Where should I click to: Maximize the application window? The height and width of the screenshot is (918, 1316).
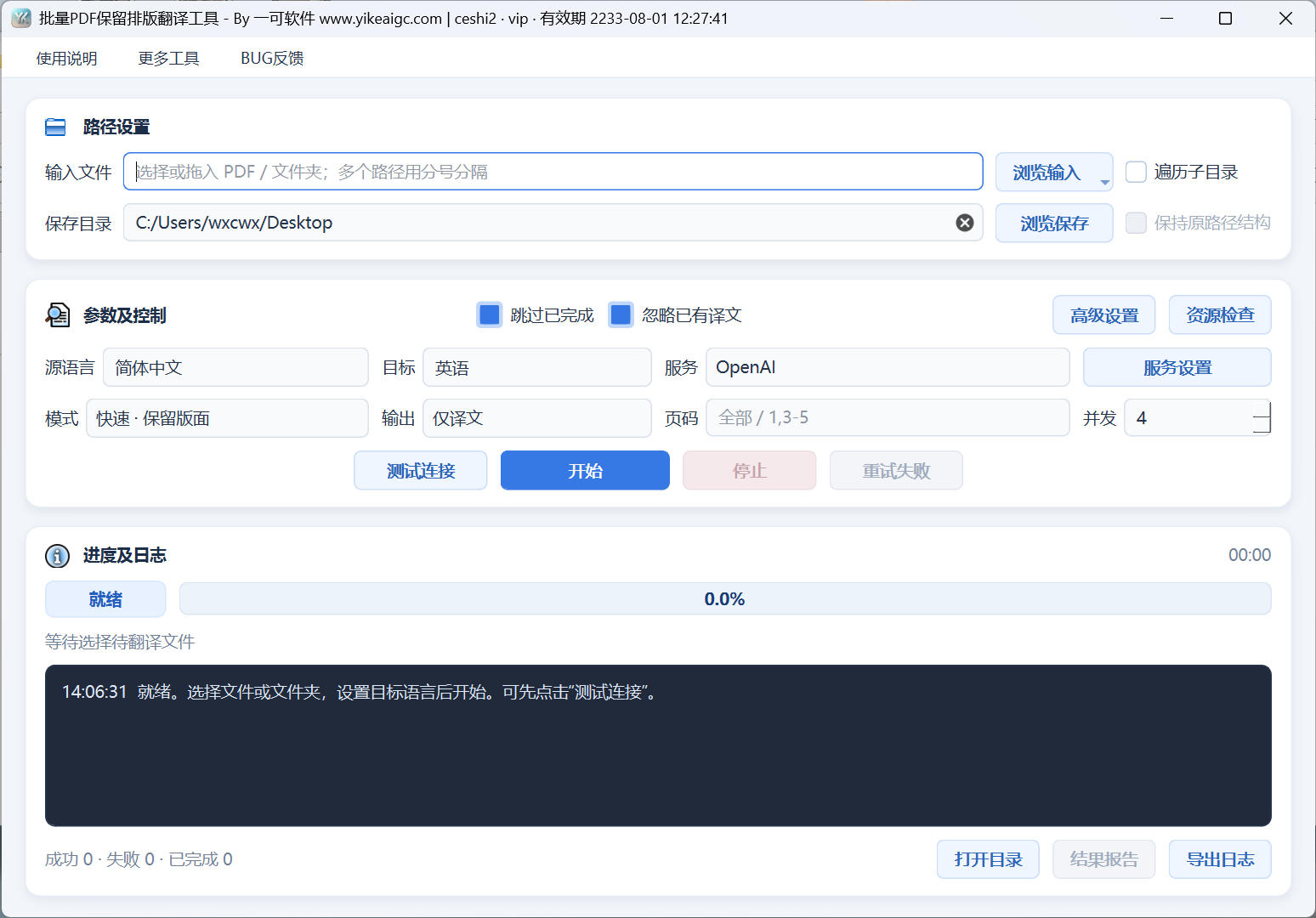[1225, 19]
